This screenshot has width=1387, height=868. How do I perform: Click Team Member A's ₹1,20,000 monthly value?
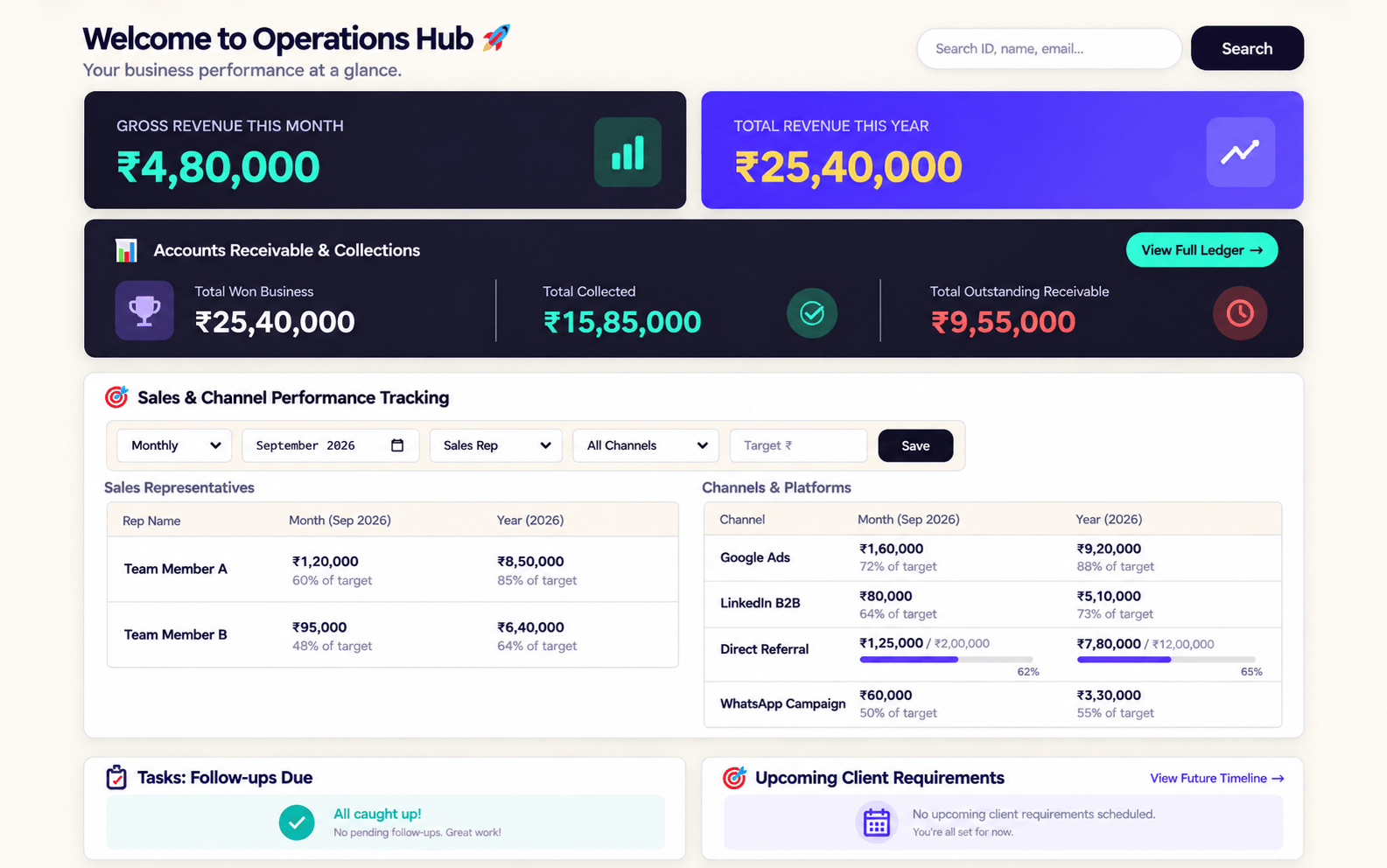(325, 562)
